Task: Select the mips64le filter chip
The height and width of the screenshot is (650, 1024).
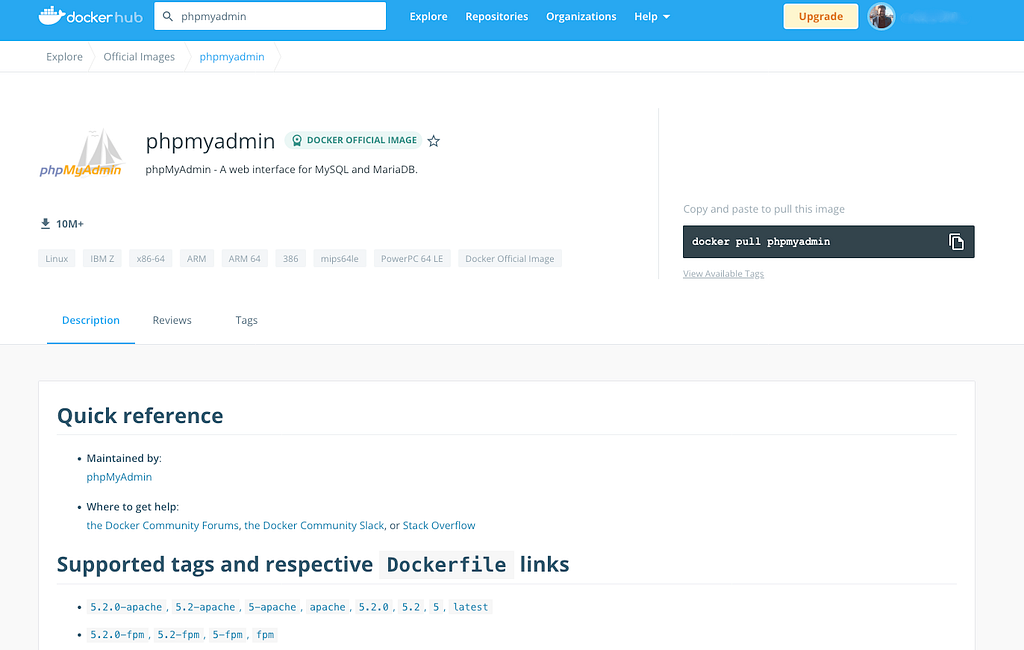Action: coord(340,259)
